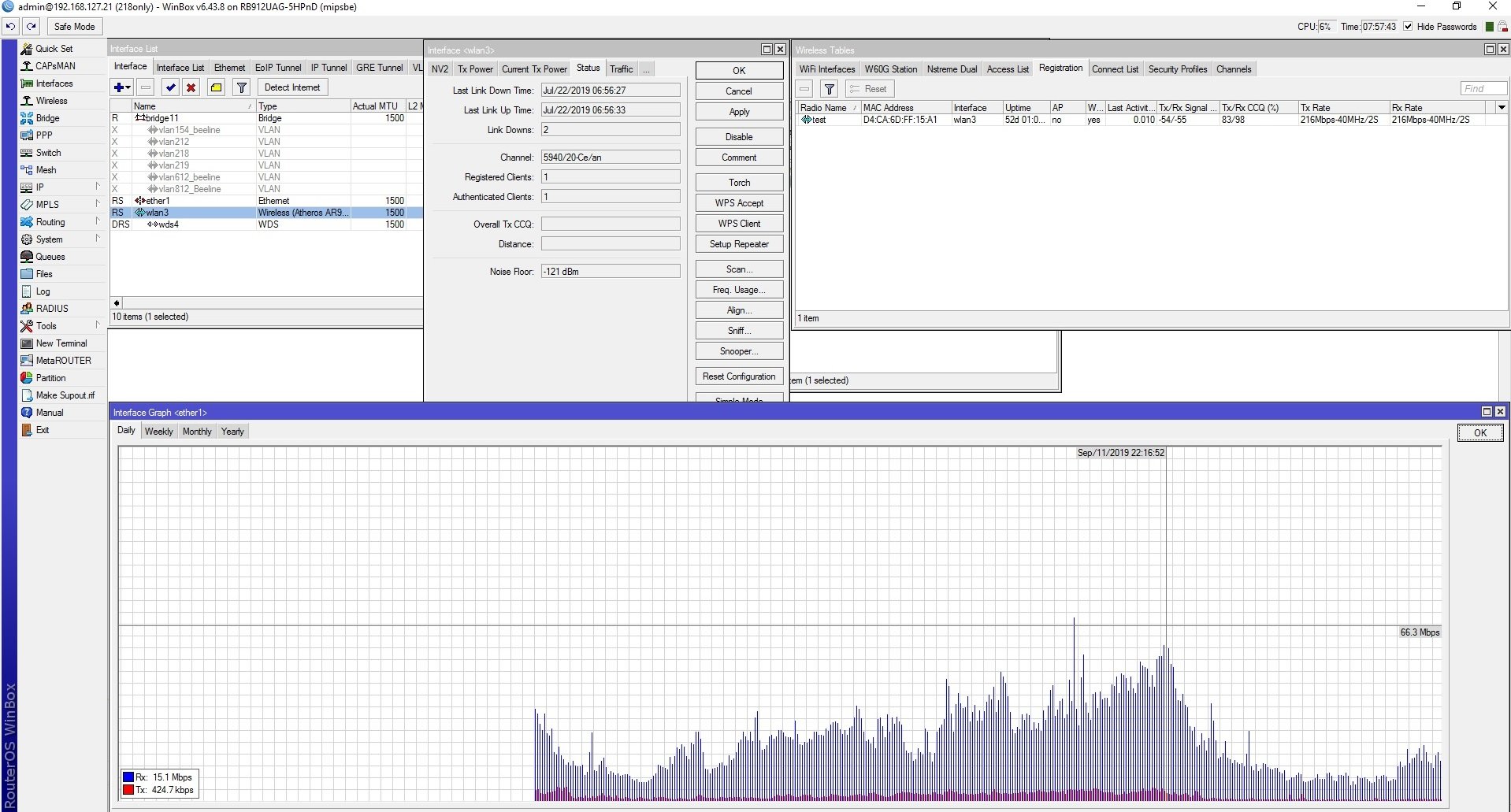Open the column chooser dropdown in Registration table

point(1502,108)
